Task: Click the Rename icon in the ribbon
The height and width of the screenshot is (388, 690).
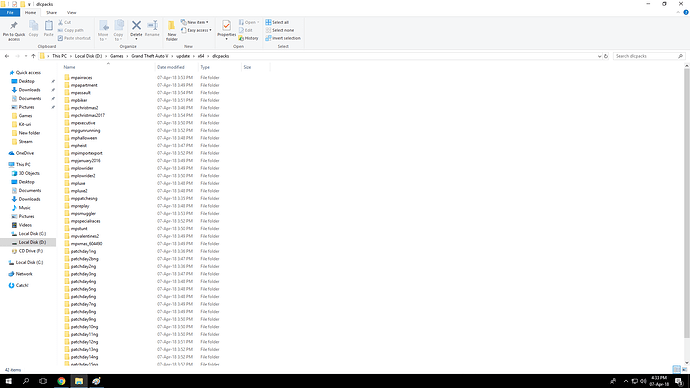Action: 152,26
